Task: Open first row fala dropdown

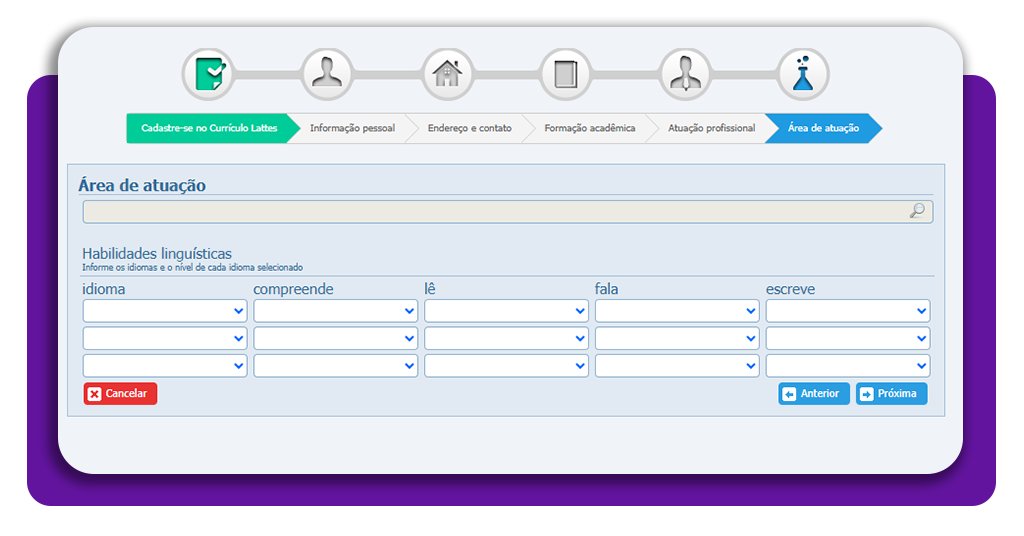Action: pos(677,311)
